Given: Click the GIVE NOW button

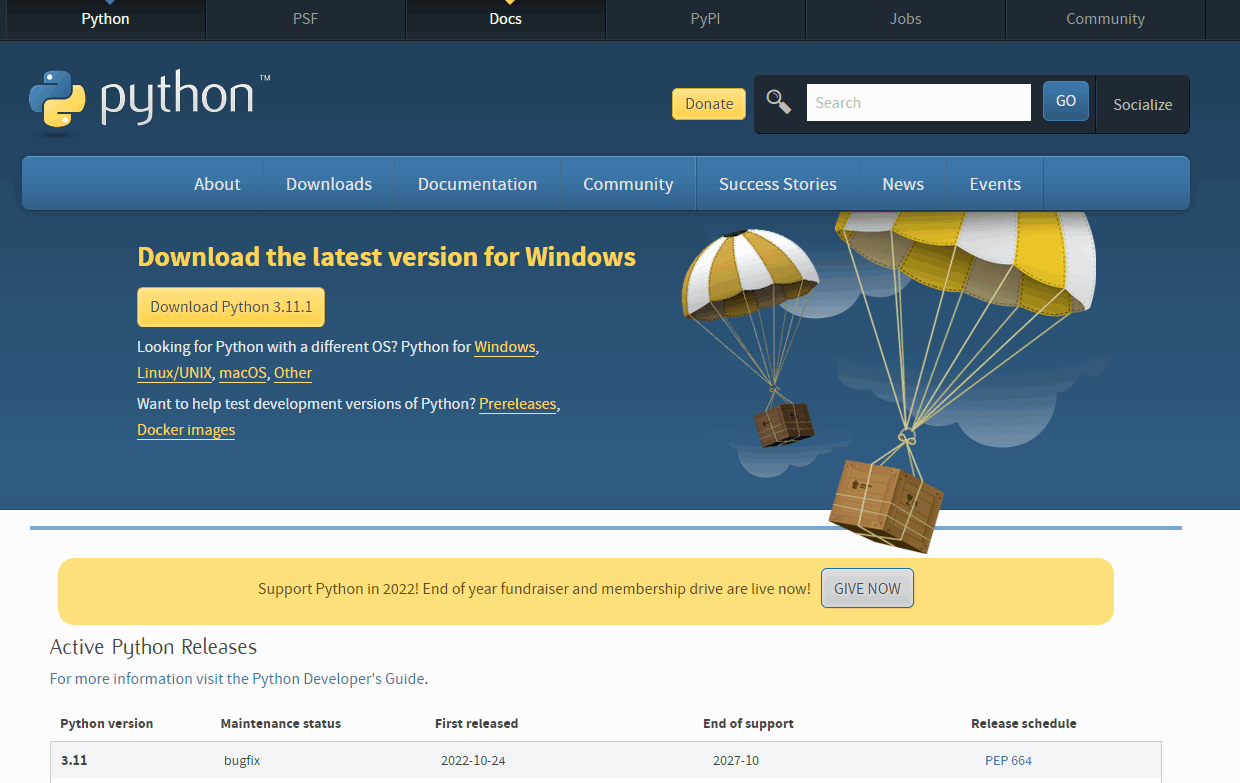Looking at the screenshot, I should (x=867, y=589).
